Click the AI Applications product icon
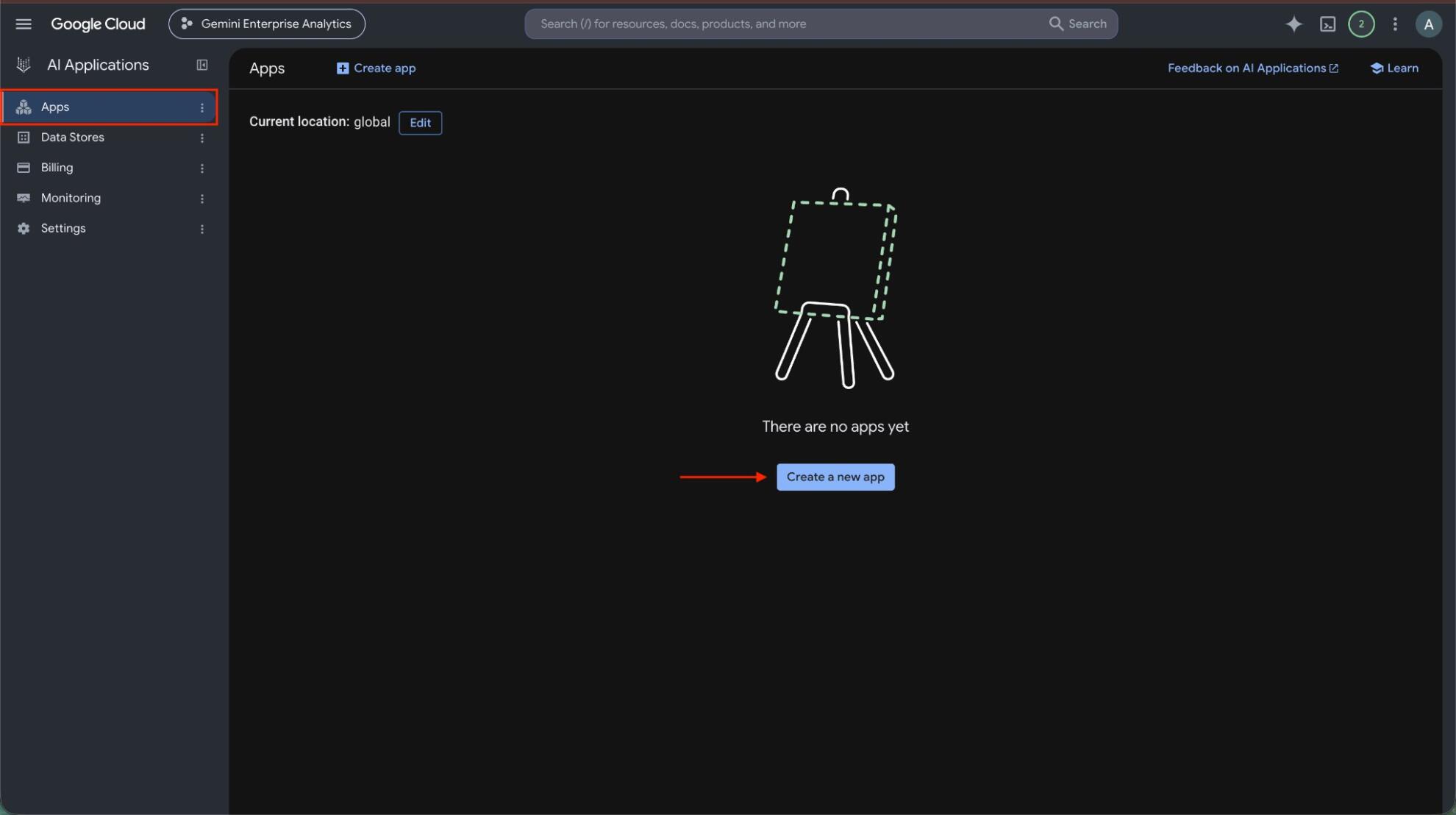This screenshot has height=815, width=1456. pos(24,65)
